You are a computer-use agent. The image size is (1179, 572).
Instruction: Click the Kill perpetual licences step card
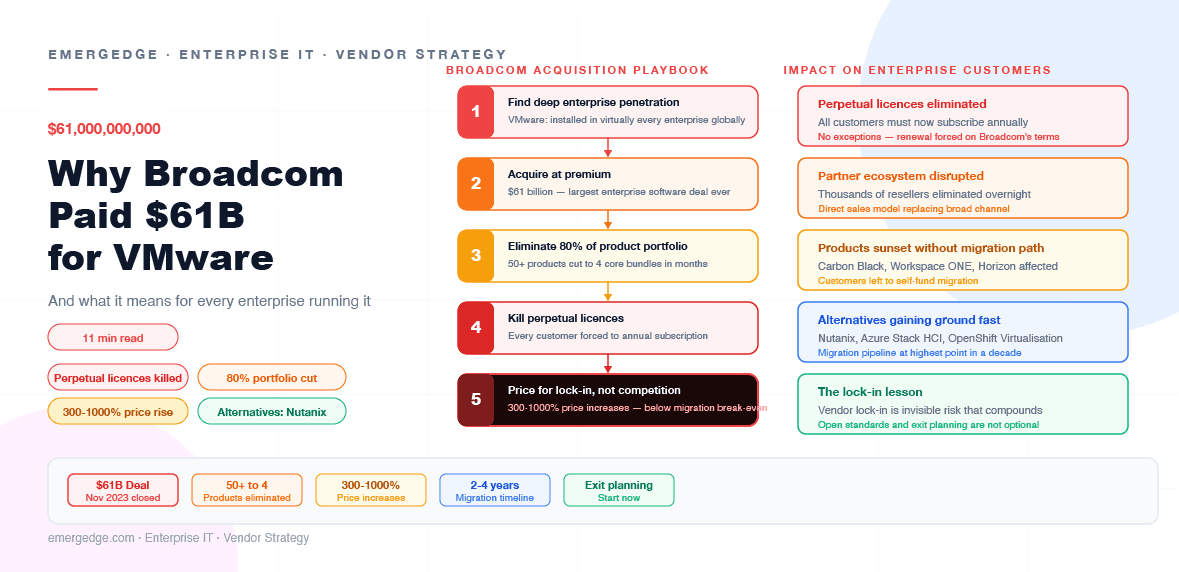(608, 328)
